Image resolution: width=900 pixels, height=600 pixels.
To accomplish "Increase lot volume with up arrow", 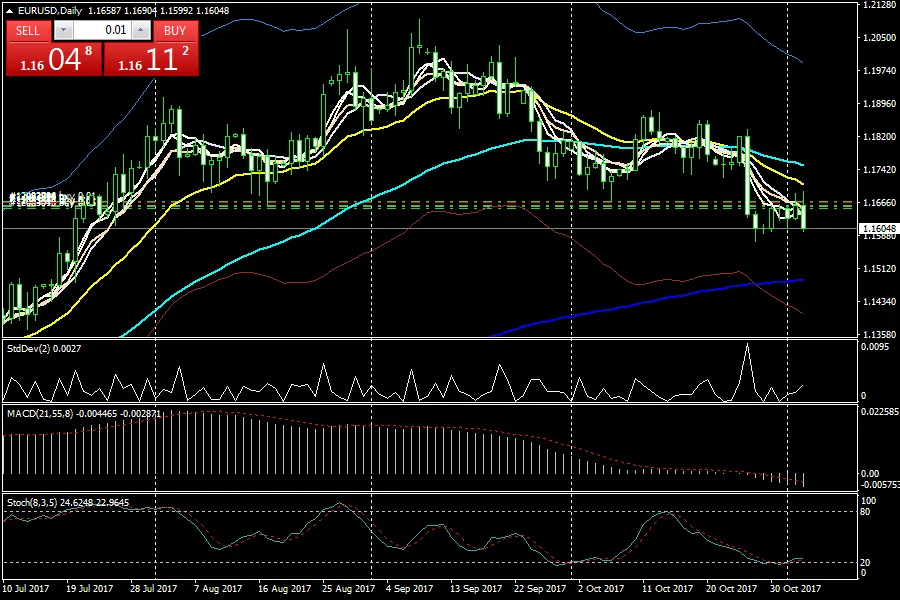I will pyautogui.click(x=141, y=30).
